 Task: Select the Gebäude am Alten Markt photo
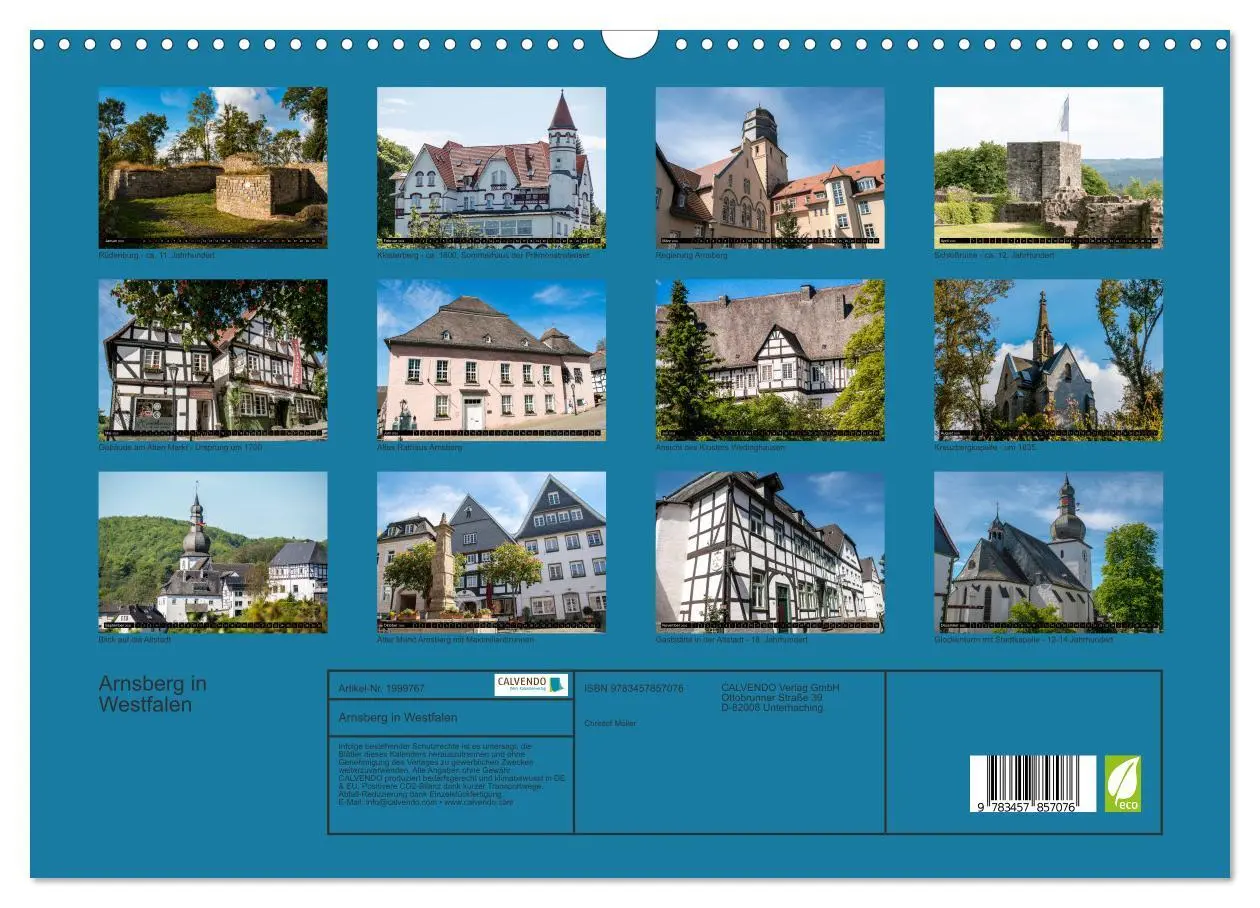pos(212,359)
